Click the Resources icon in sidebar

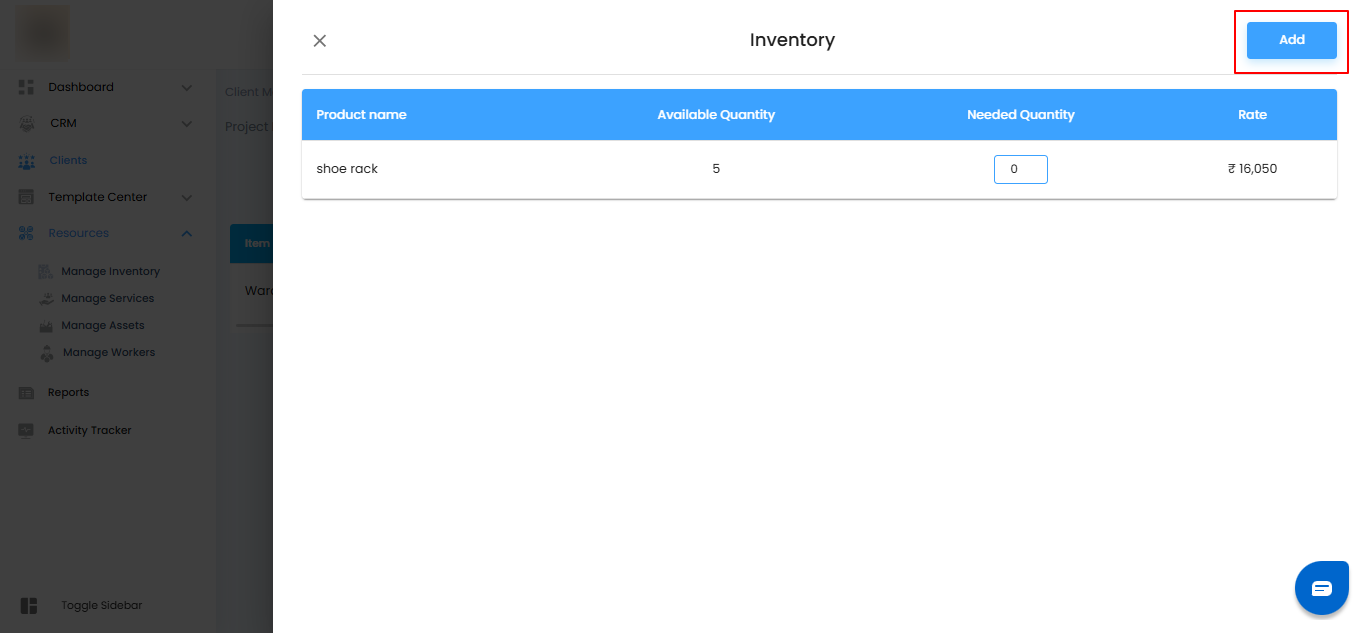[27, 233]
